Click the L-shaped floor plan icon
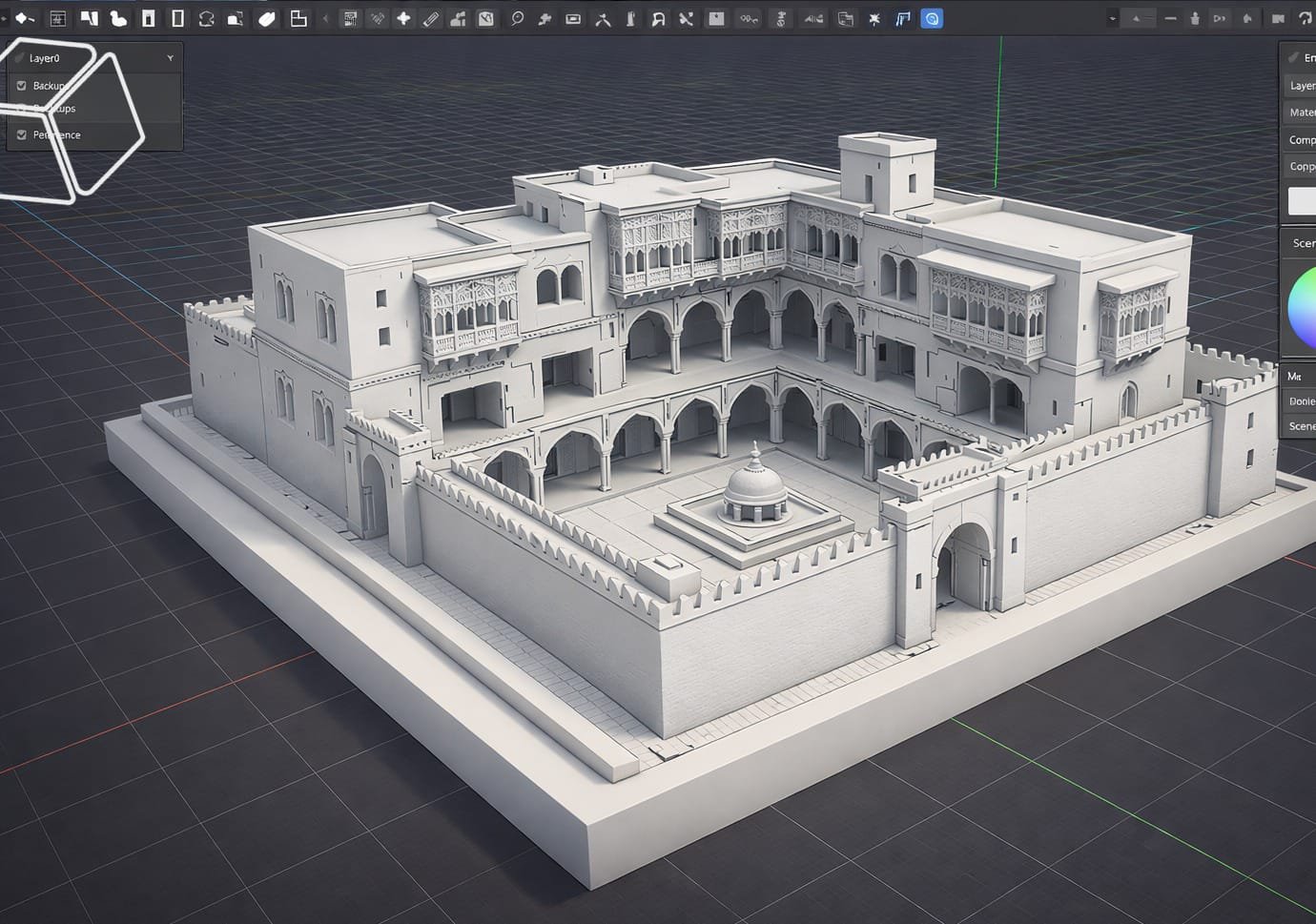Screen dimensions: 1316x924 click(x=298, y=18)
